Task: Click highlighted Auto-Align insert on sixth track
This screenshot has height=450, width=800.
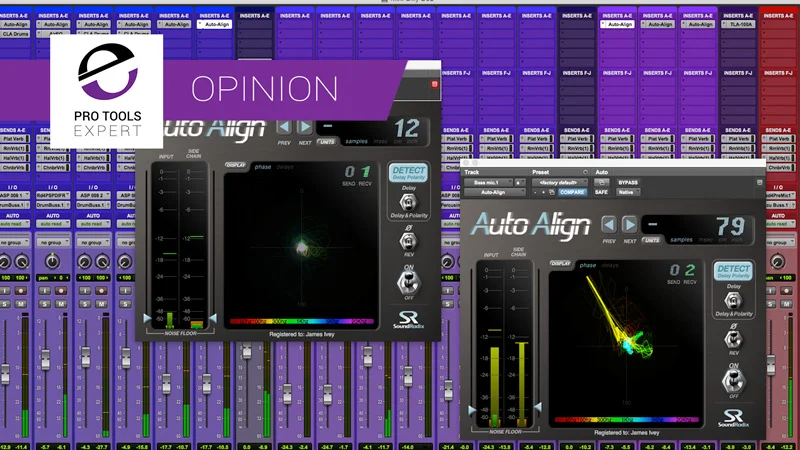Action: point(214,24)
